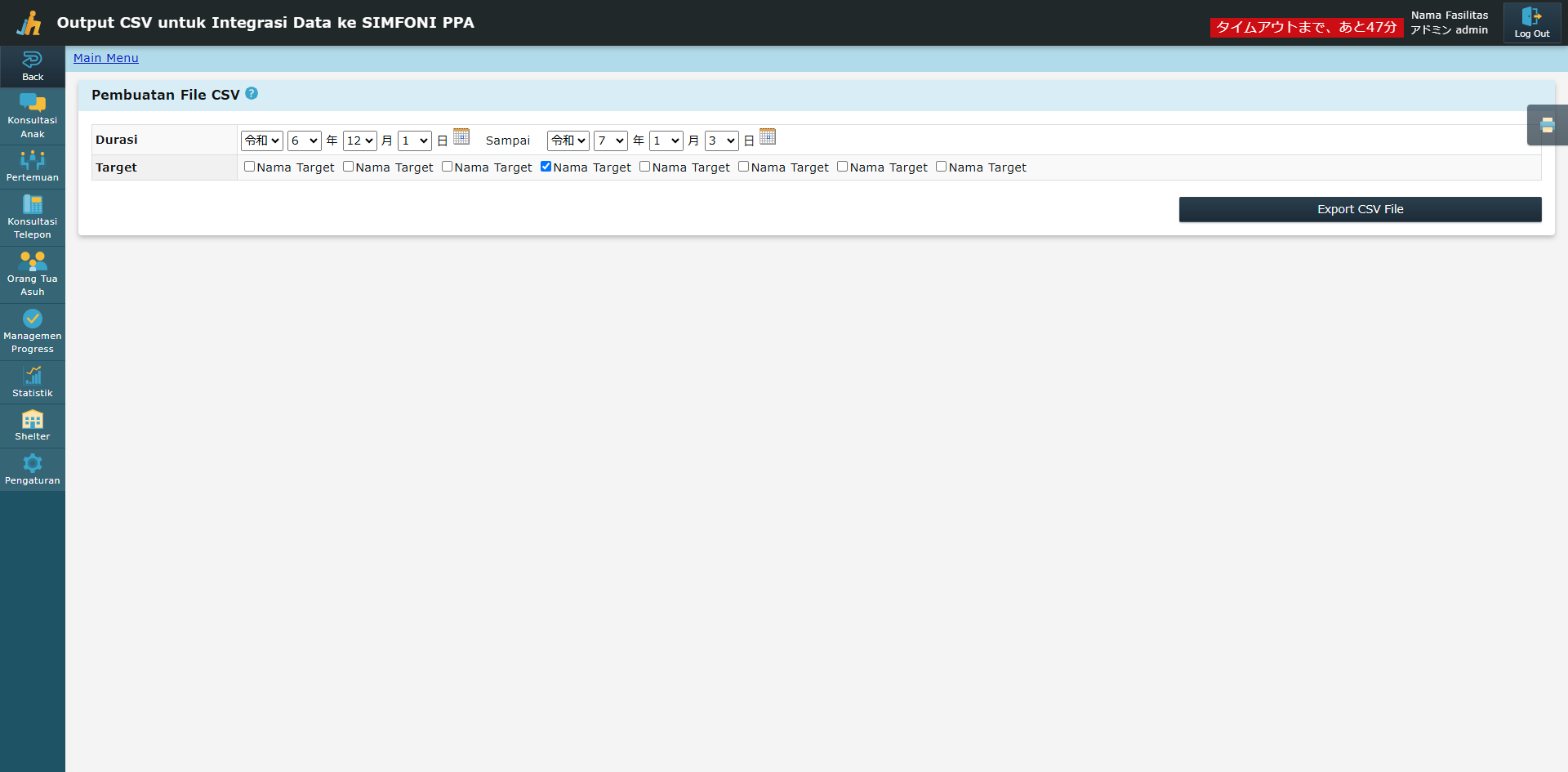Viewport: 1568px width, 772px height.
Task: Check the last Nama Target checkbox
Action: click(941, 167)
